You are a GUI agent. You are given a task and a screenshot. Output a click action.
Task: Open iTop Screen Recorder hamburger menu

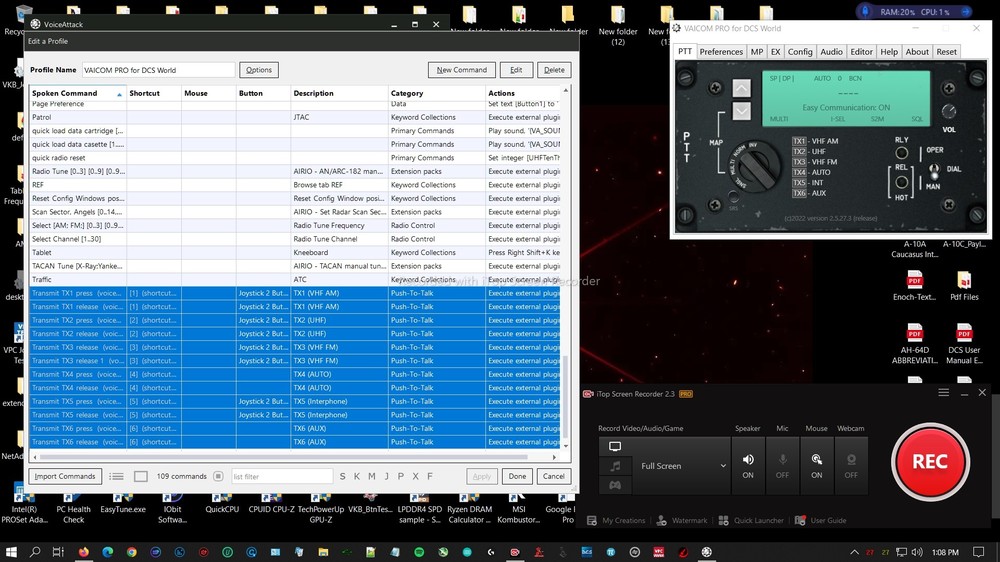pyautogui.click(x=943, y=393)
